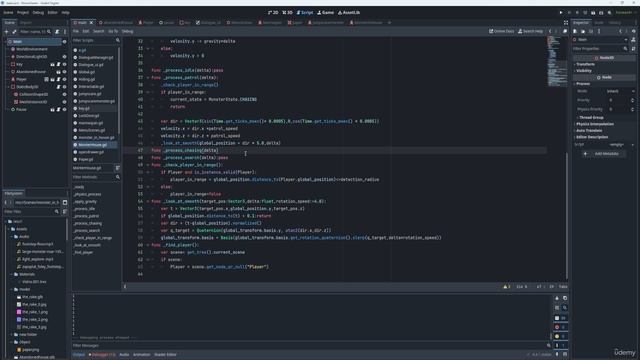Toggle StaticBody3D visibility eye

coord(64,87)
